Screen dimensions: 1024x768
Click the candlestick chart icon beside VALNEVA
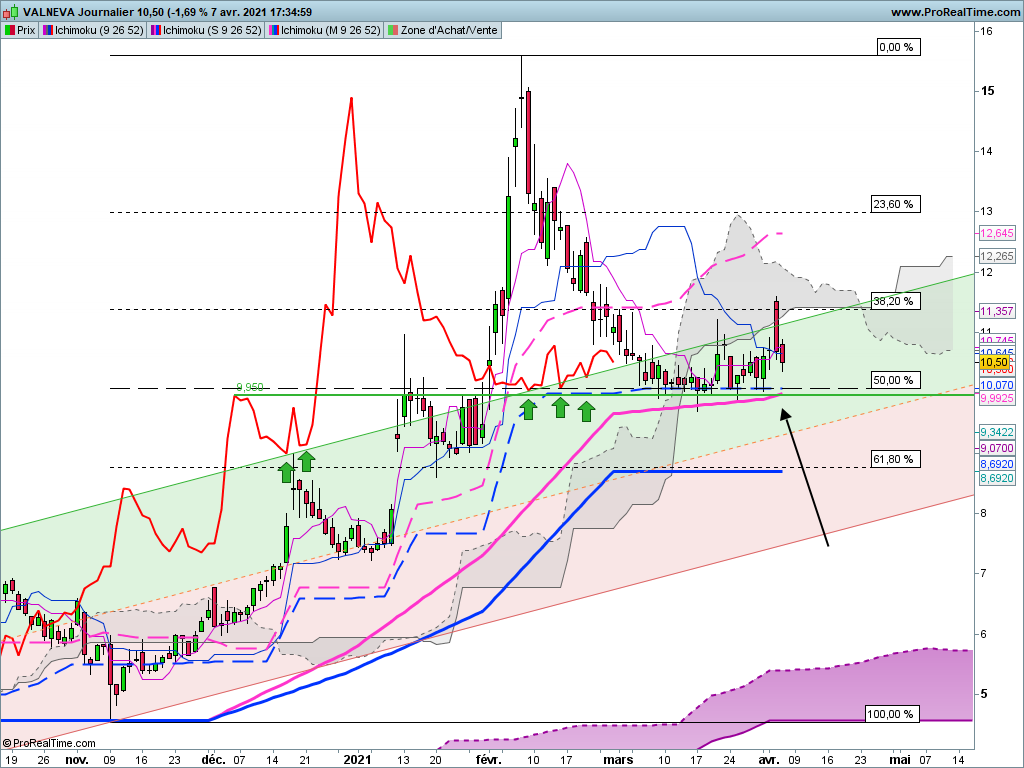[10, 12]
